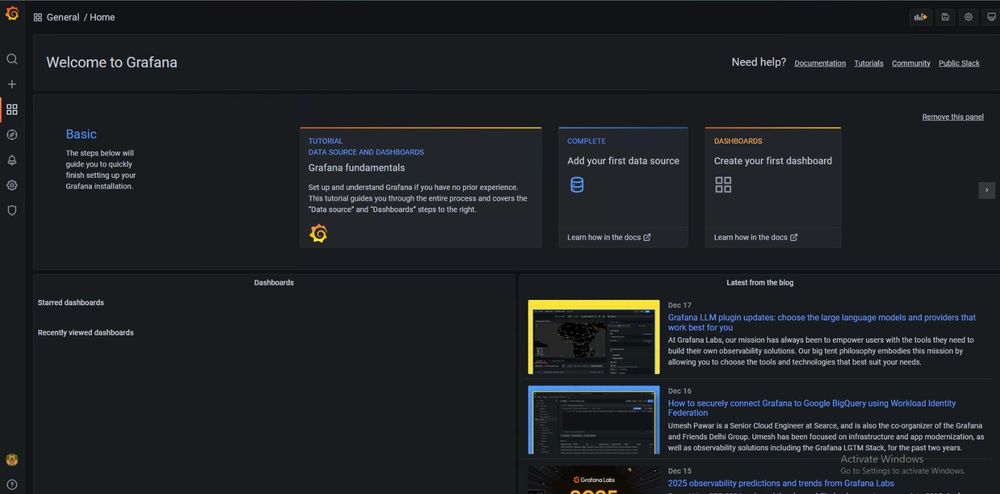Click the Need help? label
This screenshot has height=494, width=1000.
[x=758, y=62]
